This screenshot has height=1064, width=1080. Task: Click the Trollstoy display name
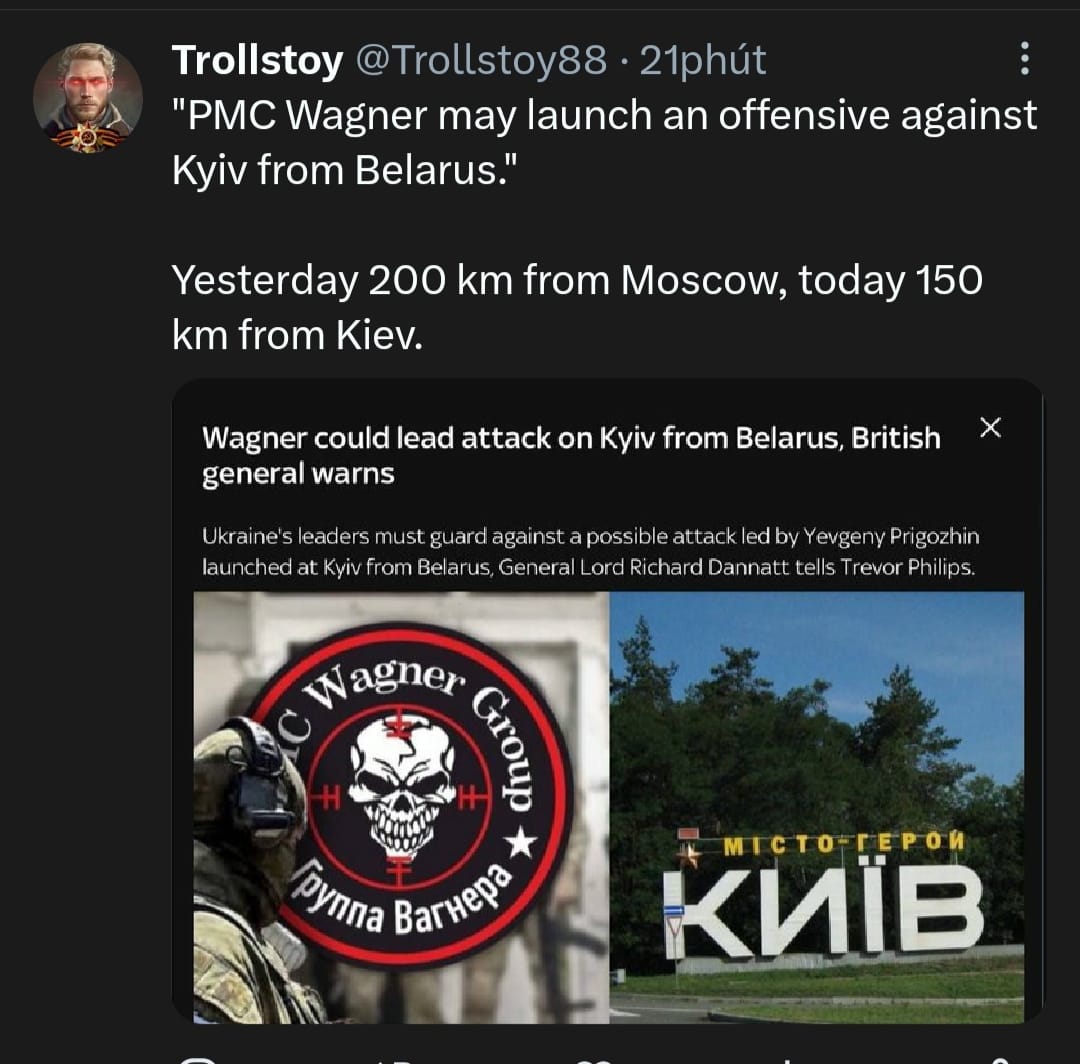[x=257, y=62]
